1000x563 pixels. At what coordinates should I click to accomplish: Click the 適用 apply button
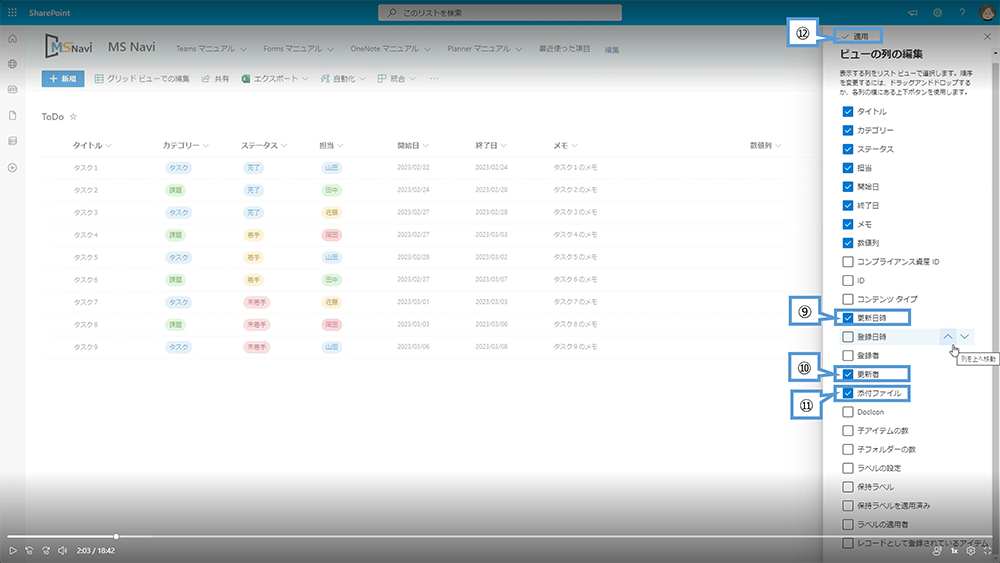(x=860, y=36)
